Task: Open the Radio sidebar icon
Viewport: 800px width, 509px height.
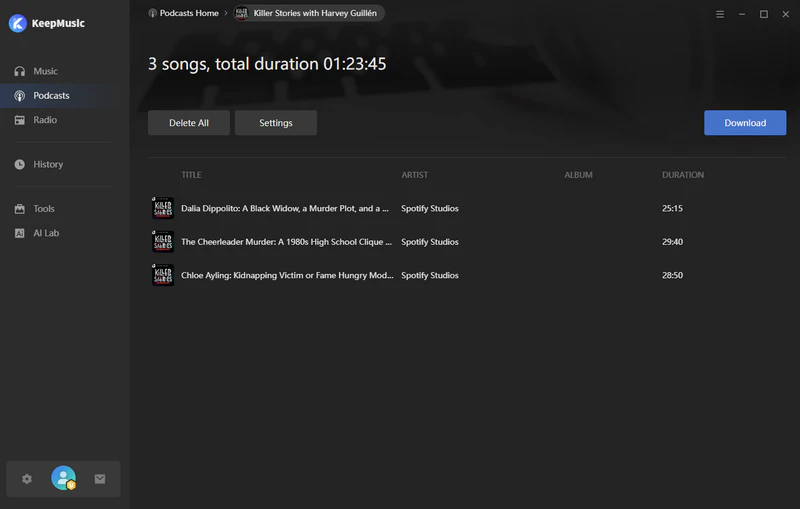Action: point(19,120)
